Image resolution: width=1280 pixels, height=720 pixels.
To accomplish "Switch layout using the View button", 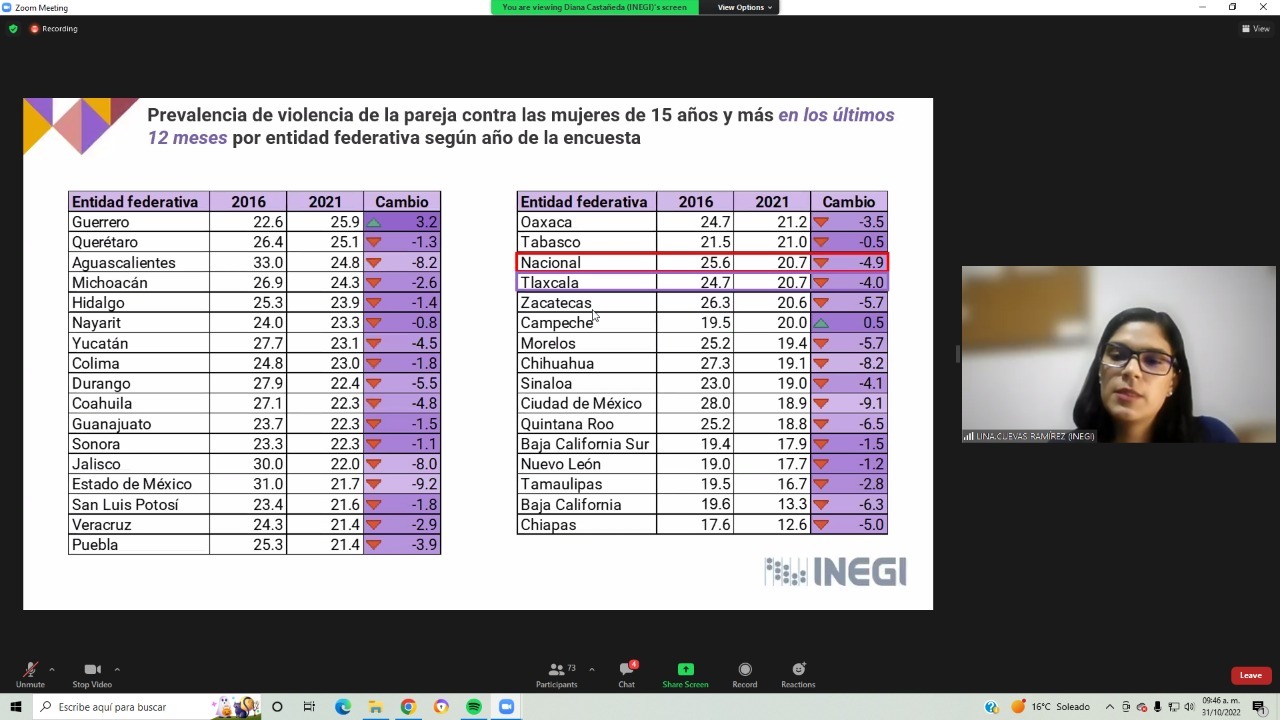I will pyautogui.click(x=1256, y=29).
